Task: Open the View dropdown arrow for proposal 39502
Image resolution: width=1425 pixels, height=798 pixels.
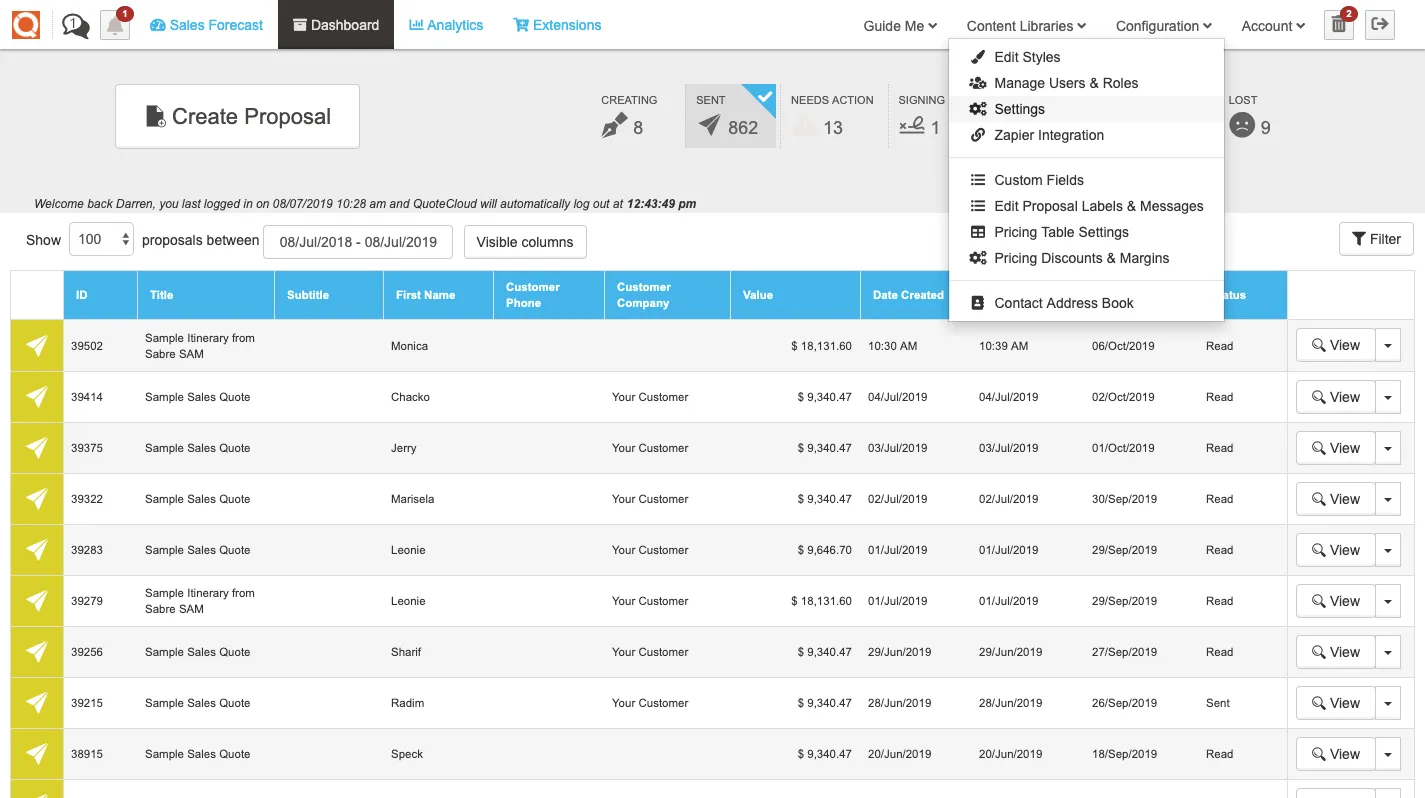Action: click(1387, 345)
